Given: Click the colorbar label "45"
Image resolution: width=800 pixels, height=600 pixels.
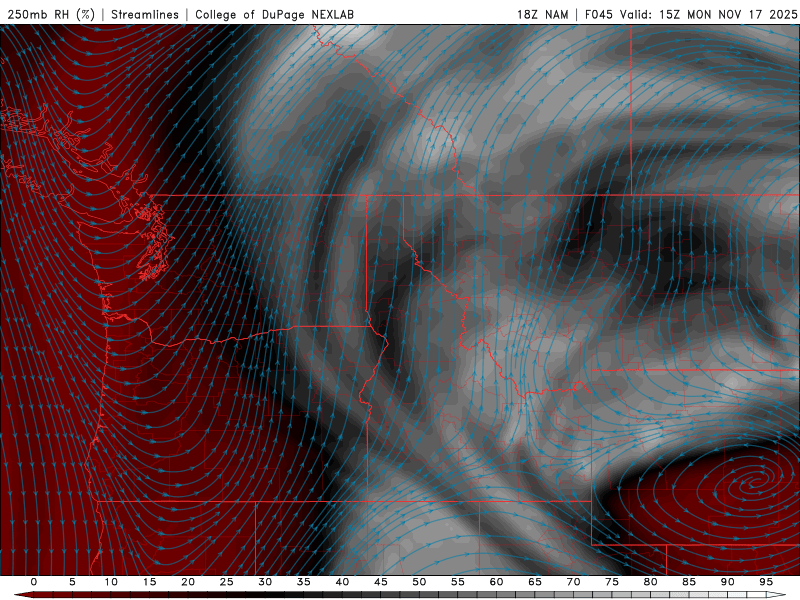Looking at the screenshot, I should pyautogui.click(x=381, y=582).
